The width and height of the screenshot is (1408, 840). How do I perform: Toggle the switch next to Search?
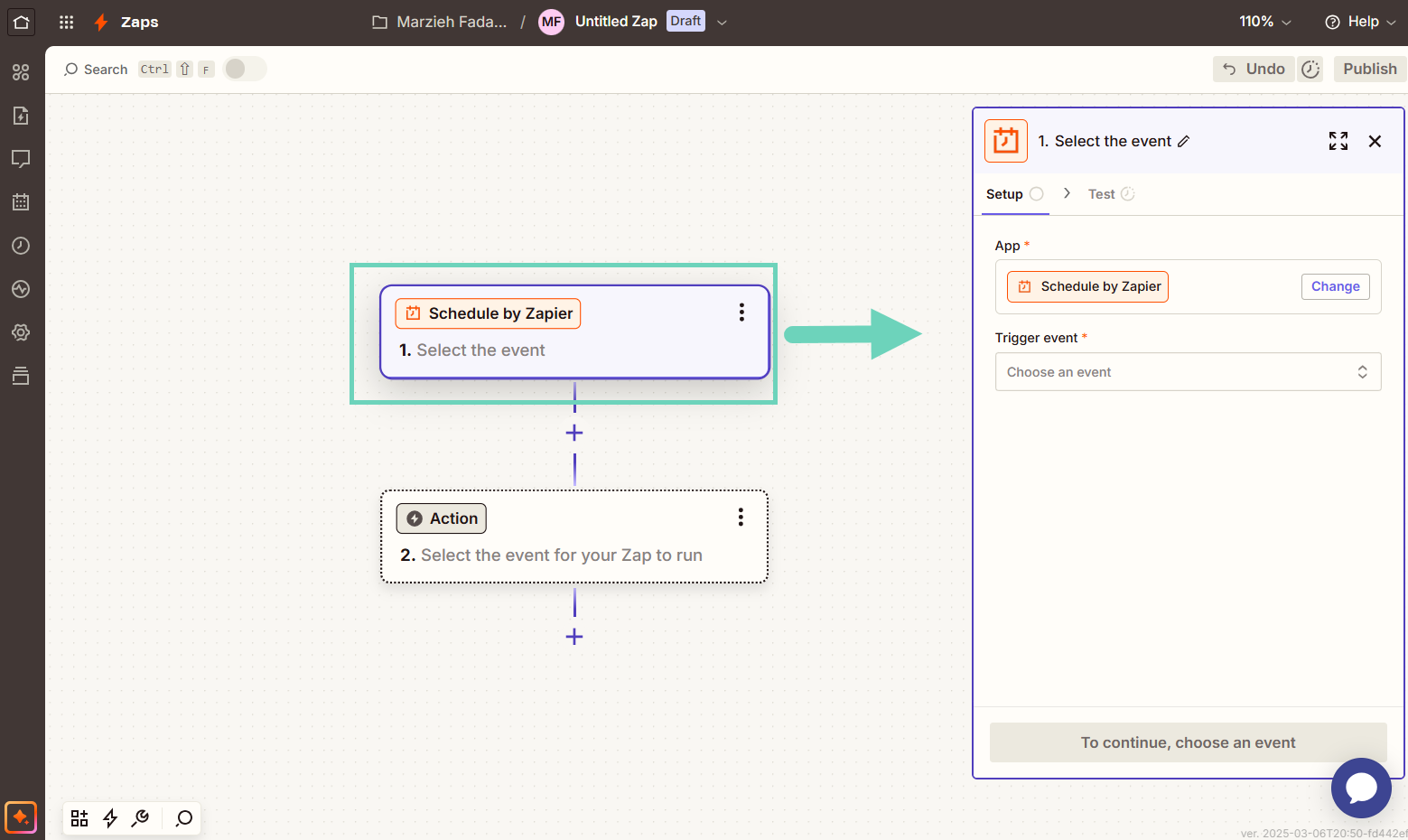pos(245,69)
